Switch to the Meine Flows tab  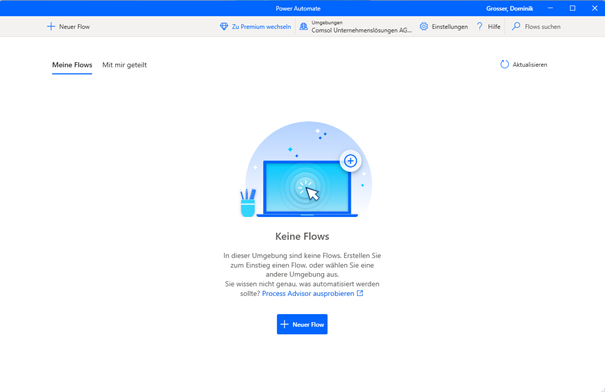(72, 65)
